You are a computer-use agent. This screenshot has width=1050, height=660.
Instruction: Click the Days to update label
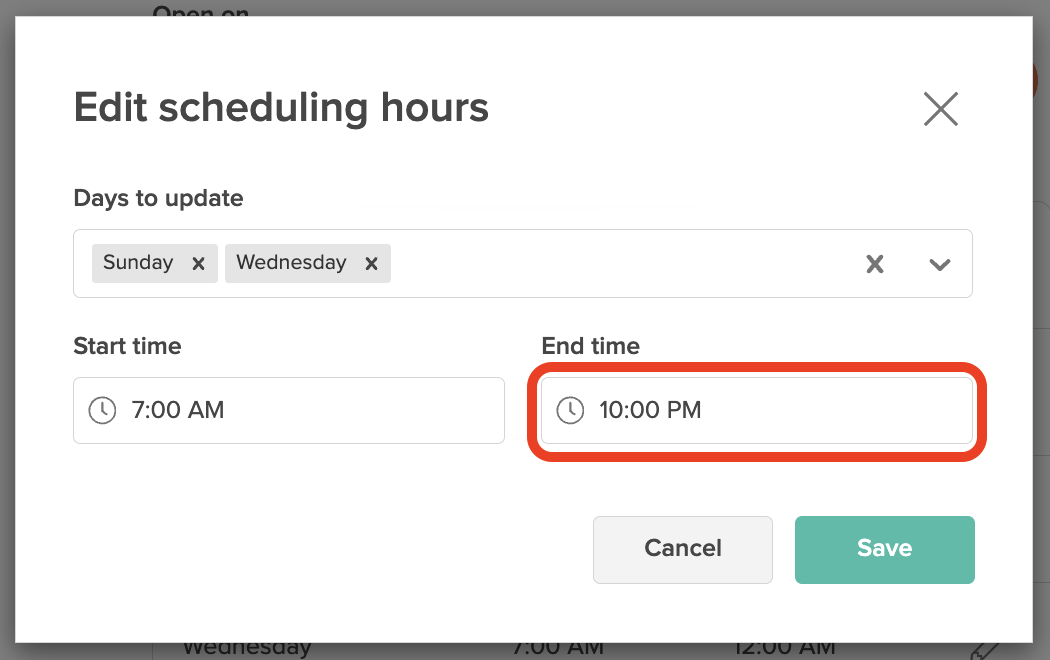(x=157, y=198)
